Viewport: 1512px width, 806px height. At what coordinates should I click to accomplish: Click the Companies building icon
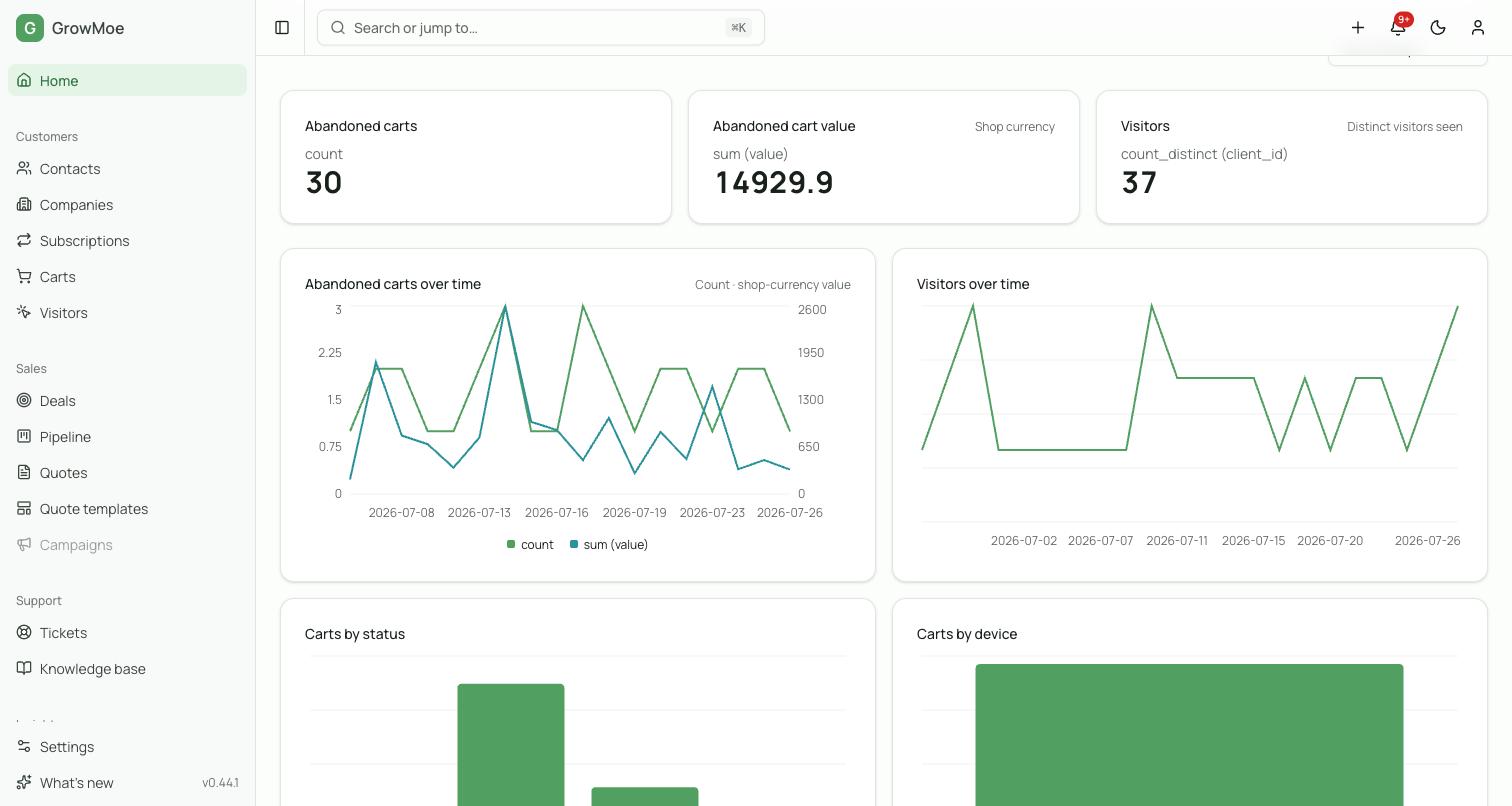click(x=24, y=205)
